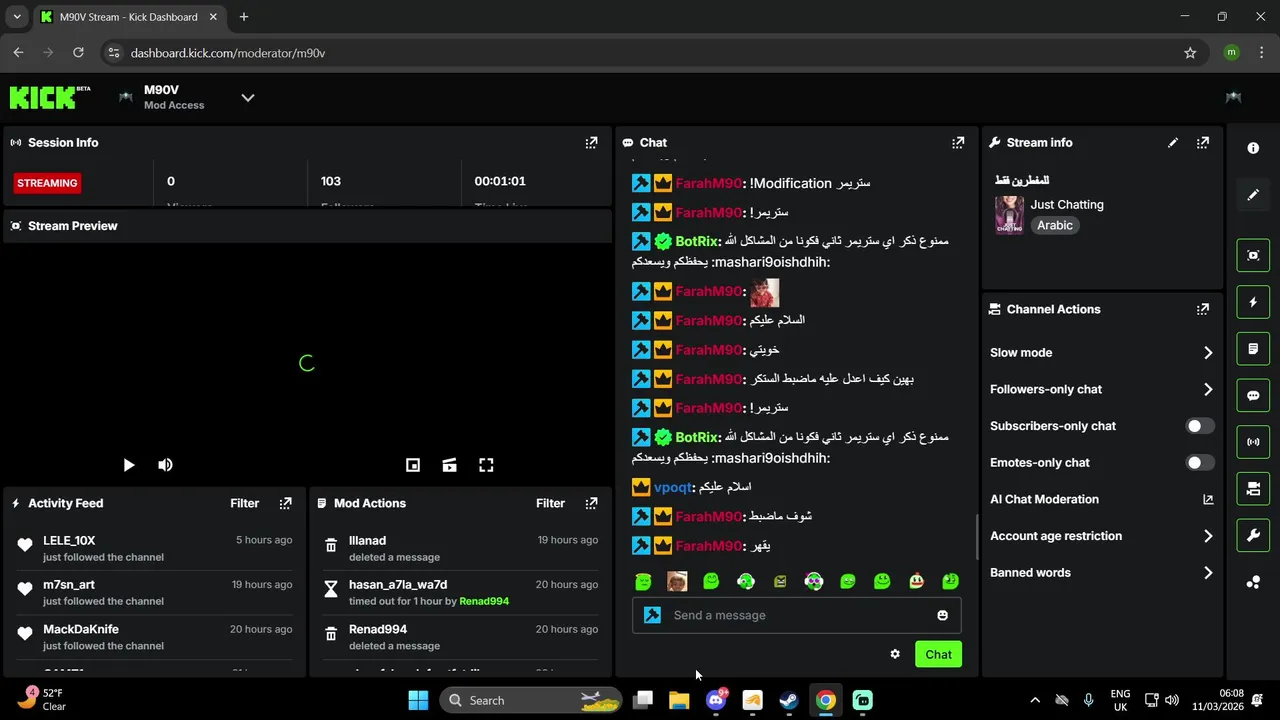This screenshot has width=1280, height=720.
Task: Open the browser tab list dropdown
Action: (17, 17)
